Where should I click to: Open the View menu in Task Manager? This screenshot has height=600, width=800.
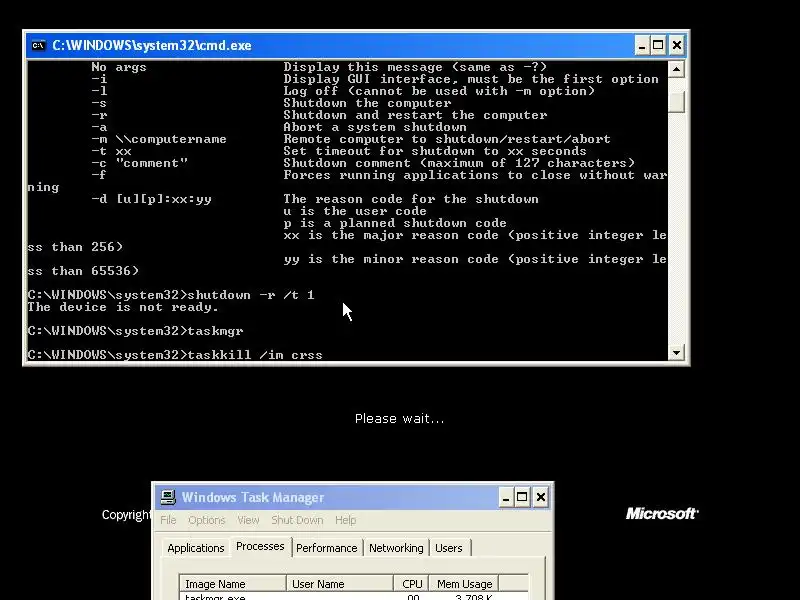coord(248,520)
